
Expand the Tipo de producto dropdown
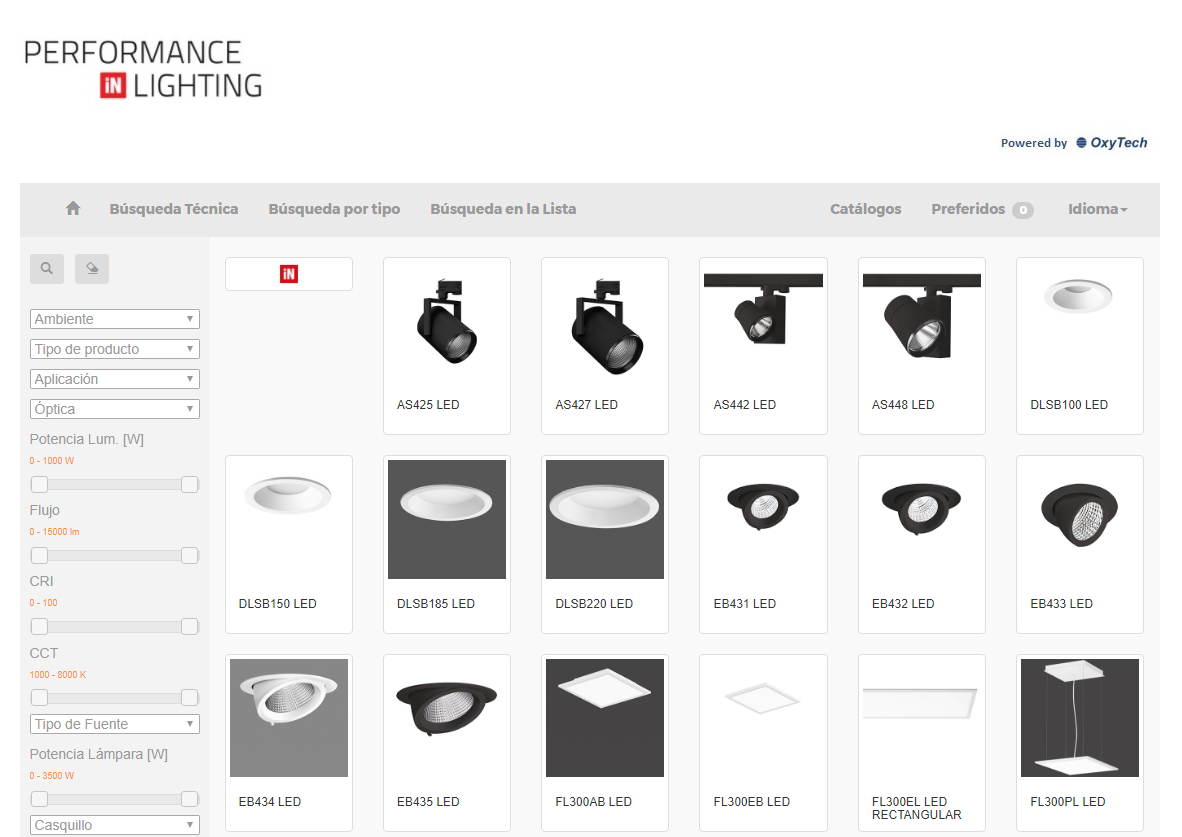point(115,349)
